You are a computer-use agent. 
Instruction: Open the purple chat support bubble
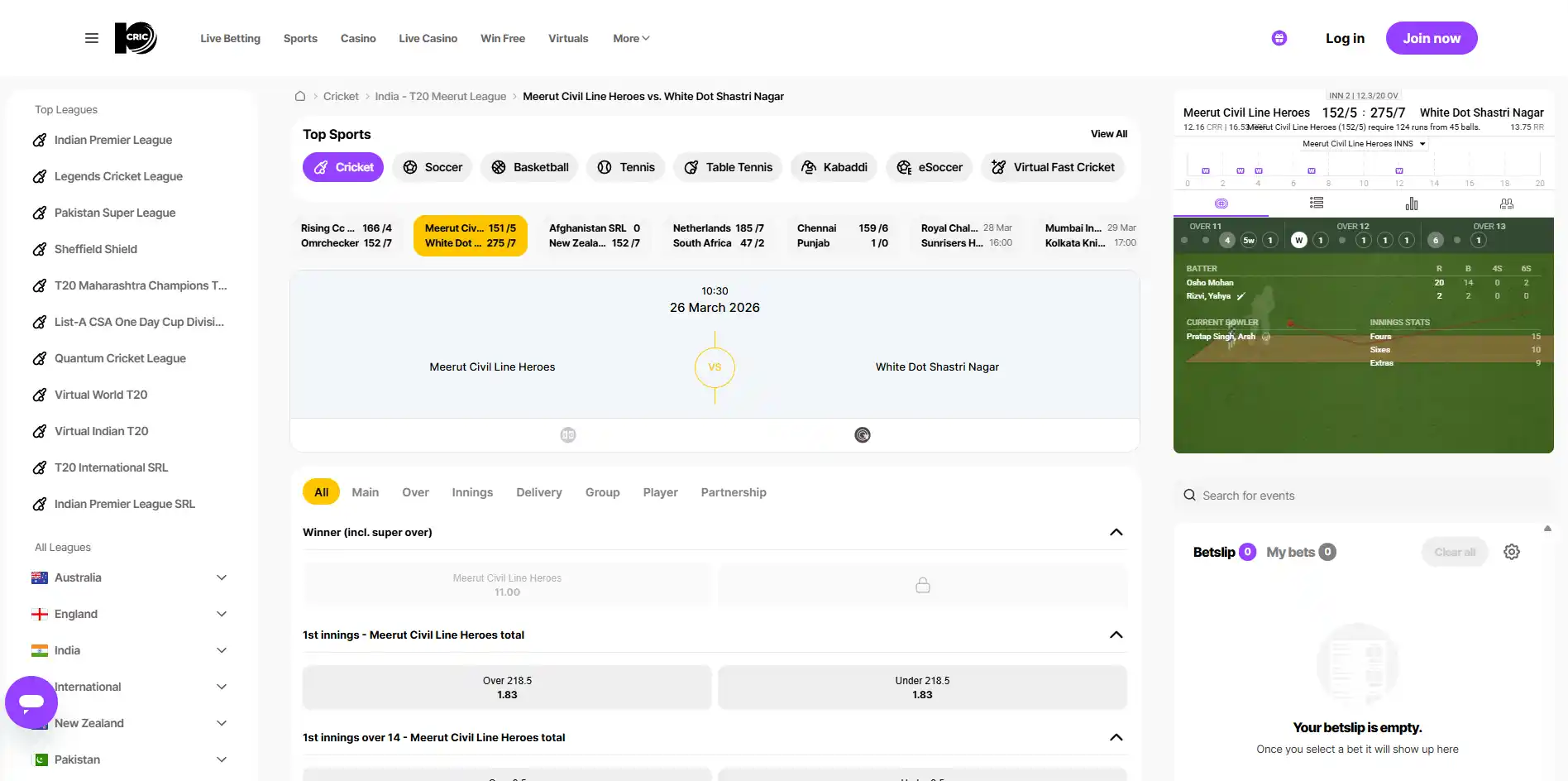coord(31,702)
